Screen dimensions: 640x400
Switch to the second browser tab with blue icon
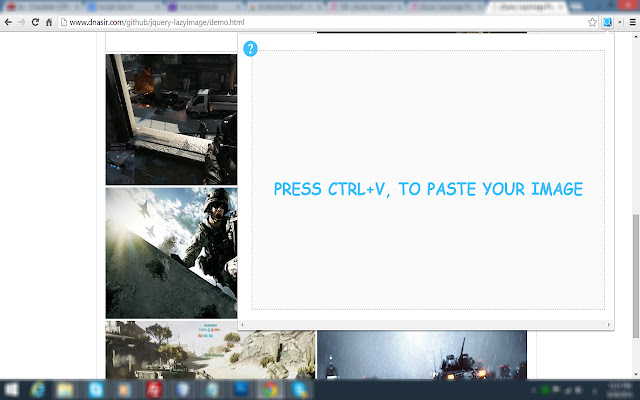pyautogui.click(x=124, y=7)
